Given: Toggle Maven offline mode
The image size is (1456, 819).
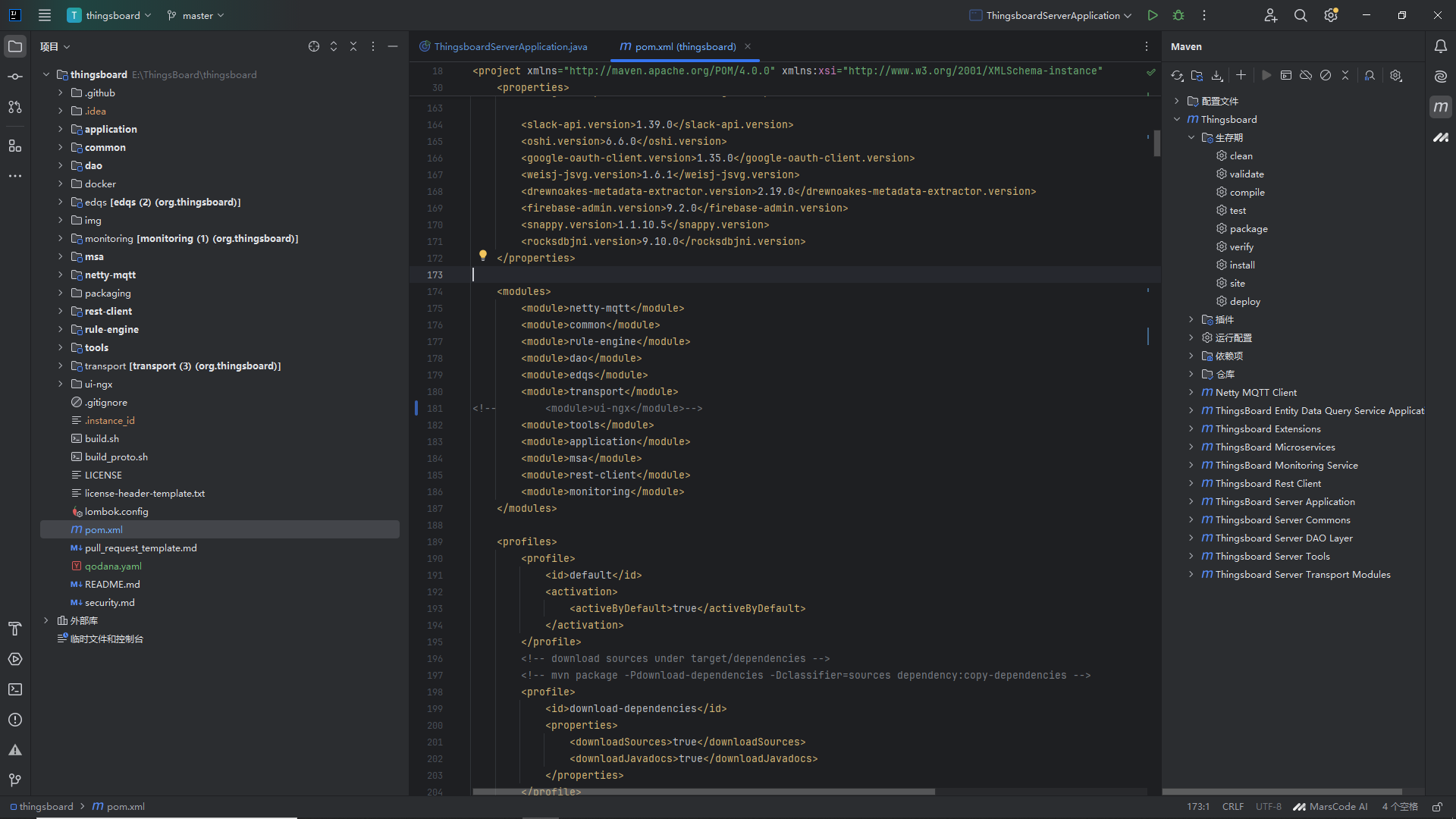Looking at the screenshot, I should (1306, 76).
